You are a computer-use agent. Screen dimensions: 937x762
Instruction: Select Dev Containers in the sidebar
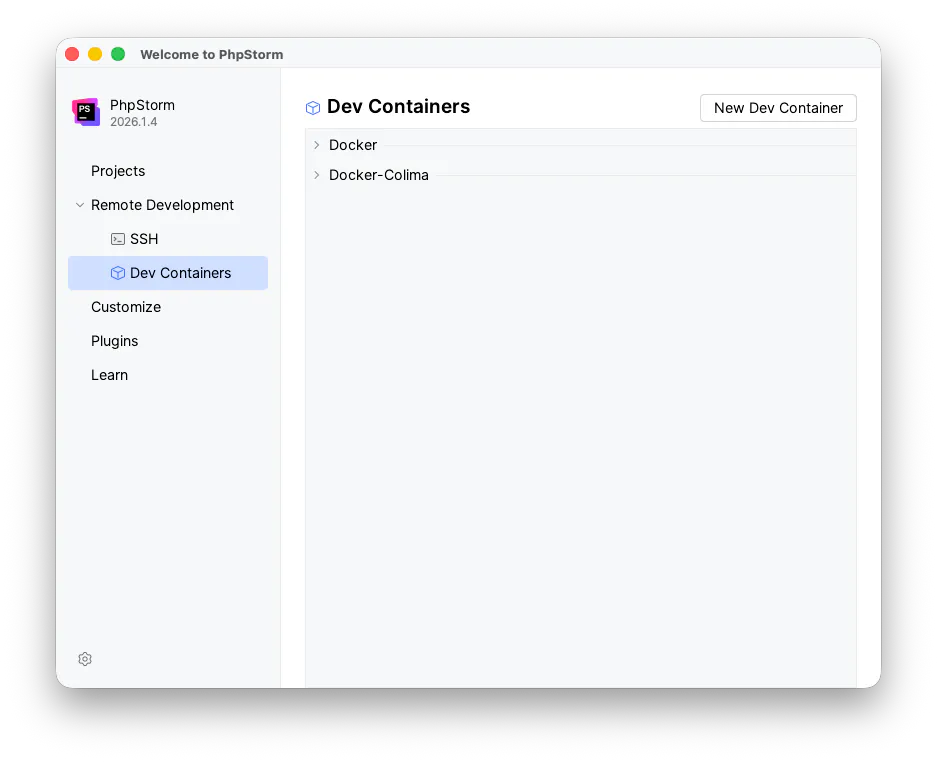pyautogui.click(x=168, y=273)
